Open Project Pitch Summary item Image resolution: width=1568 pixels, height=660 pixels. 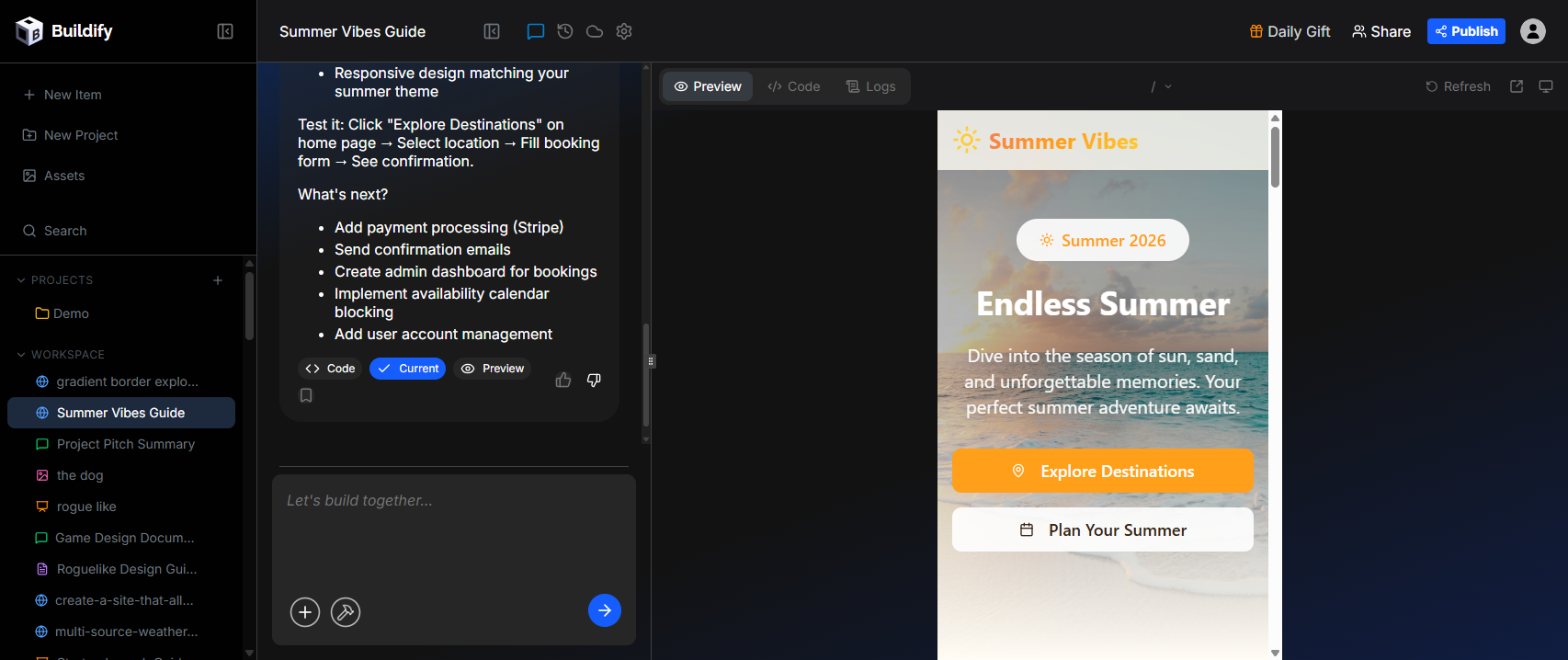coord(121,444)
